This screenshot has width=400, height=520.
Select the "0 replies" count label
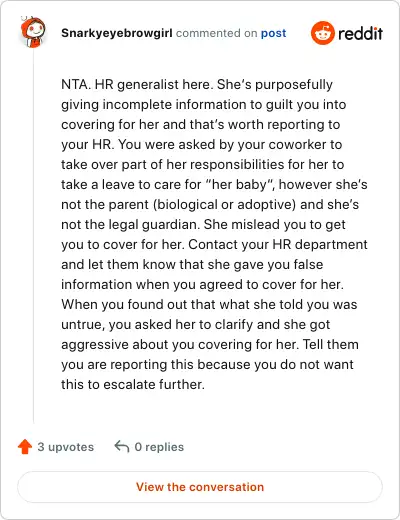point(159,447)
